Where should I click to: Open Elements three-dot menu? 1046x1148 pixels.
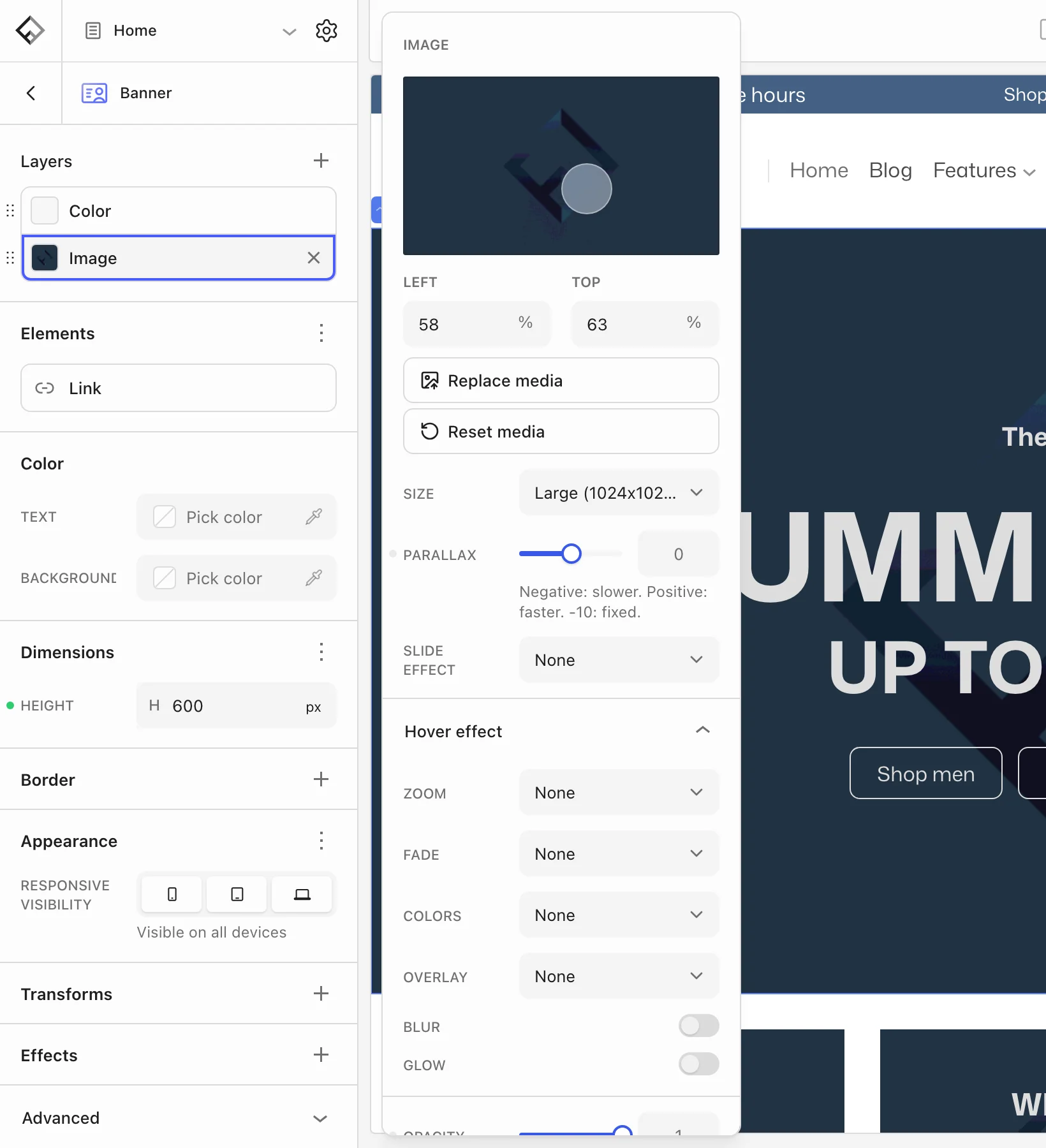pos(321,333)
